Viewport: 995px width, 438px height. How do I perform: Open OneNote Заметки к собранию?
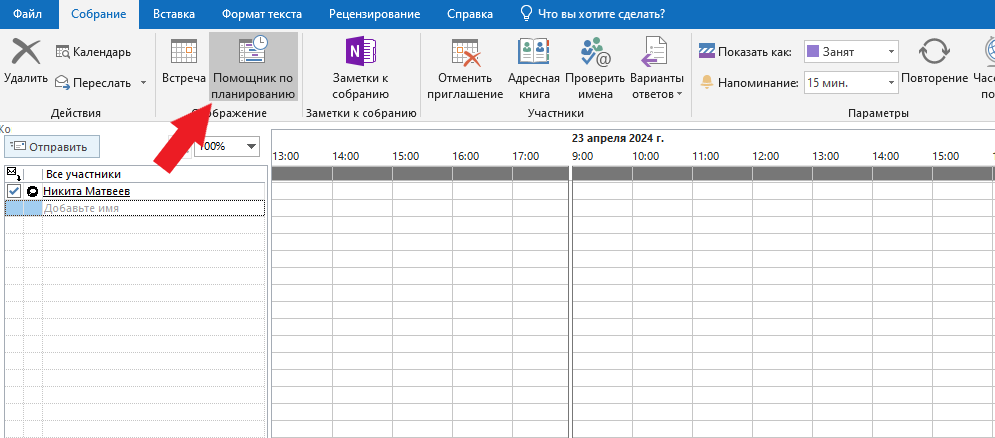click(x=360, y=66)
